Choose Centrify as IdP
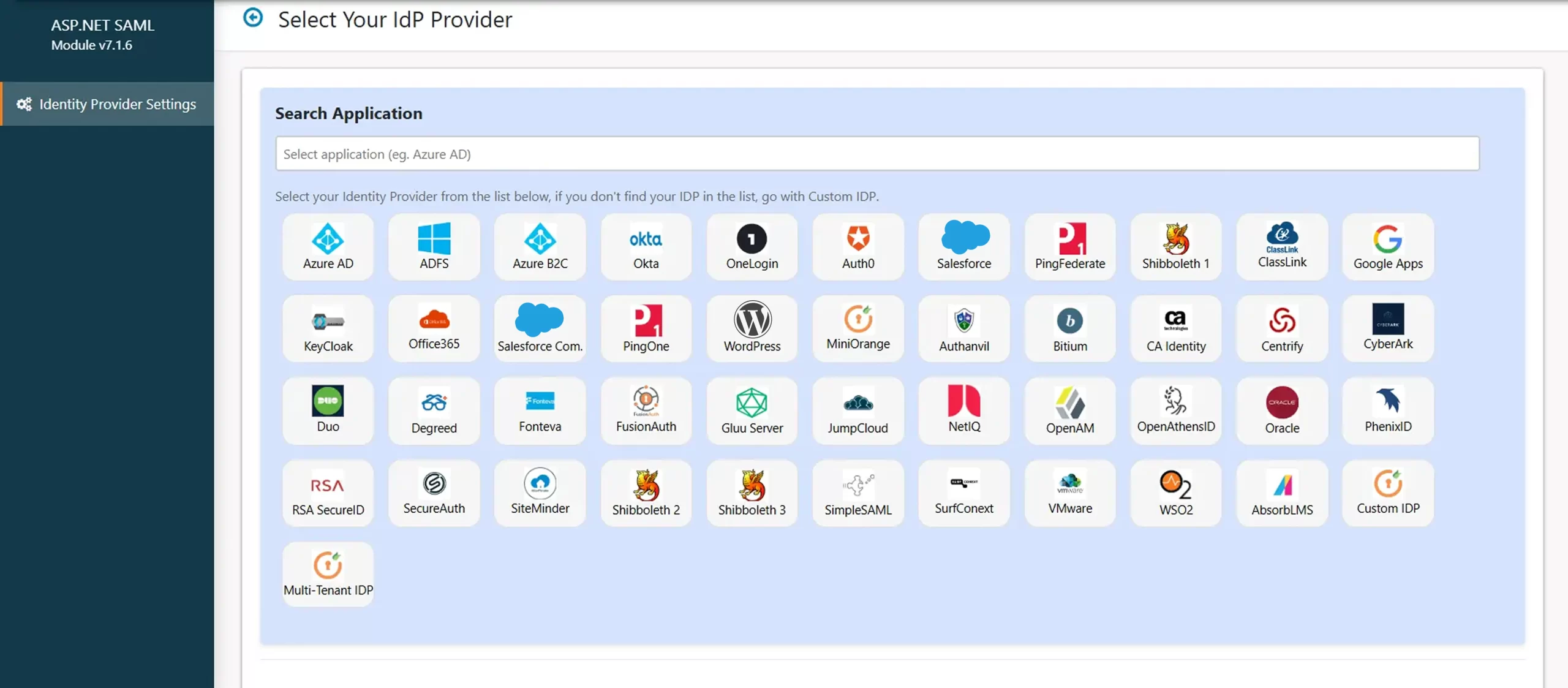This screenshot has width=1568, height=688. (x=1281, y=329)
